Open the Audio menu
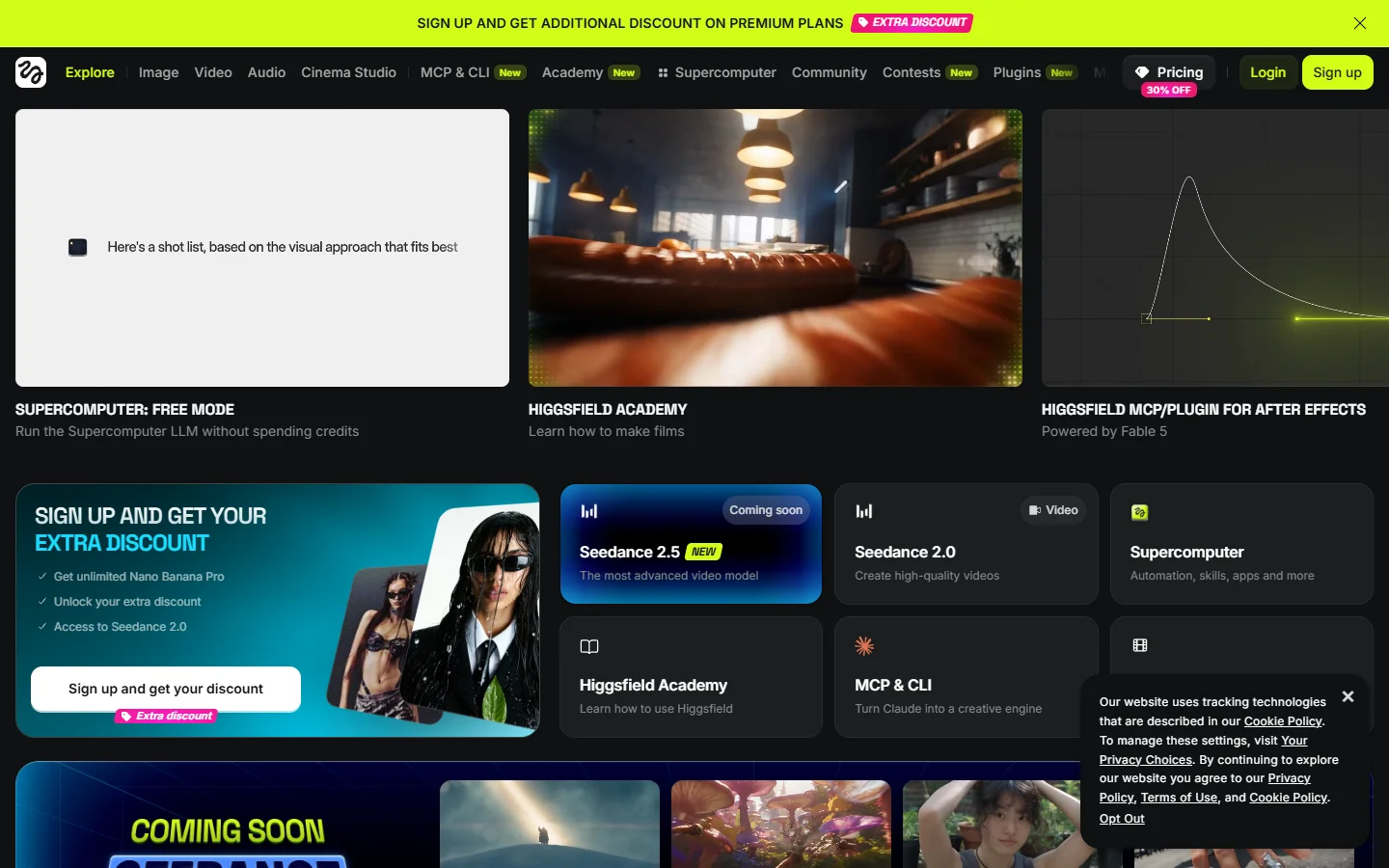Screen dimensions: 1389x868 click(266, 72)
